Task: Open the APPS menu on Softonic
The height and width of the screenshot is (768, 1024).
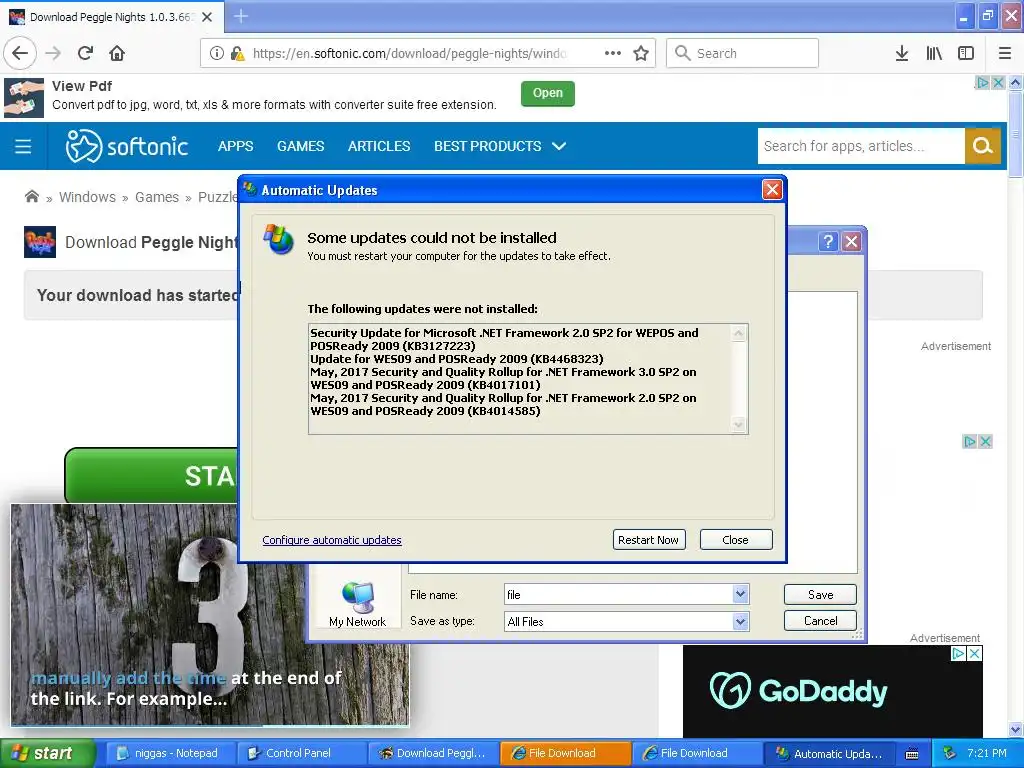Action: coord(235,146)
